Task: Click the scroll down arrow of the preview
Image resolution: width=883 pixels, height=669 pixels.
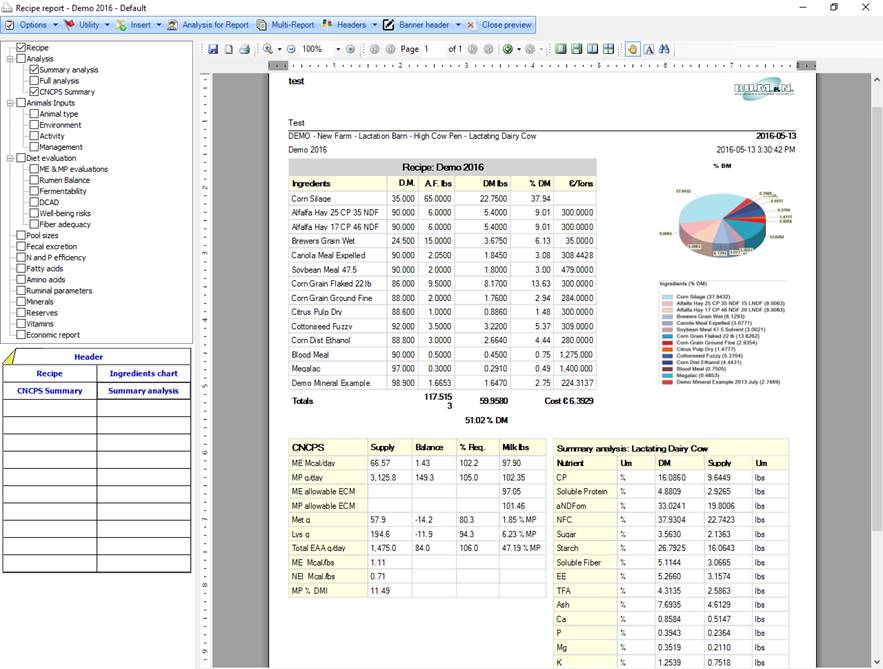Action: point(877,662)
